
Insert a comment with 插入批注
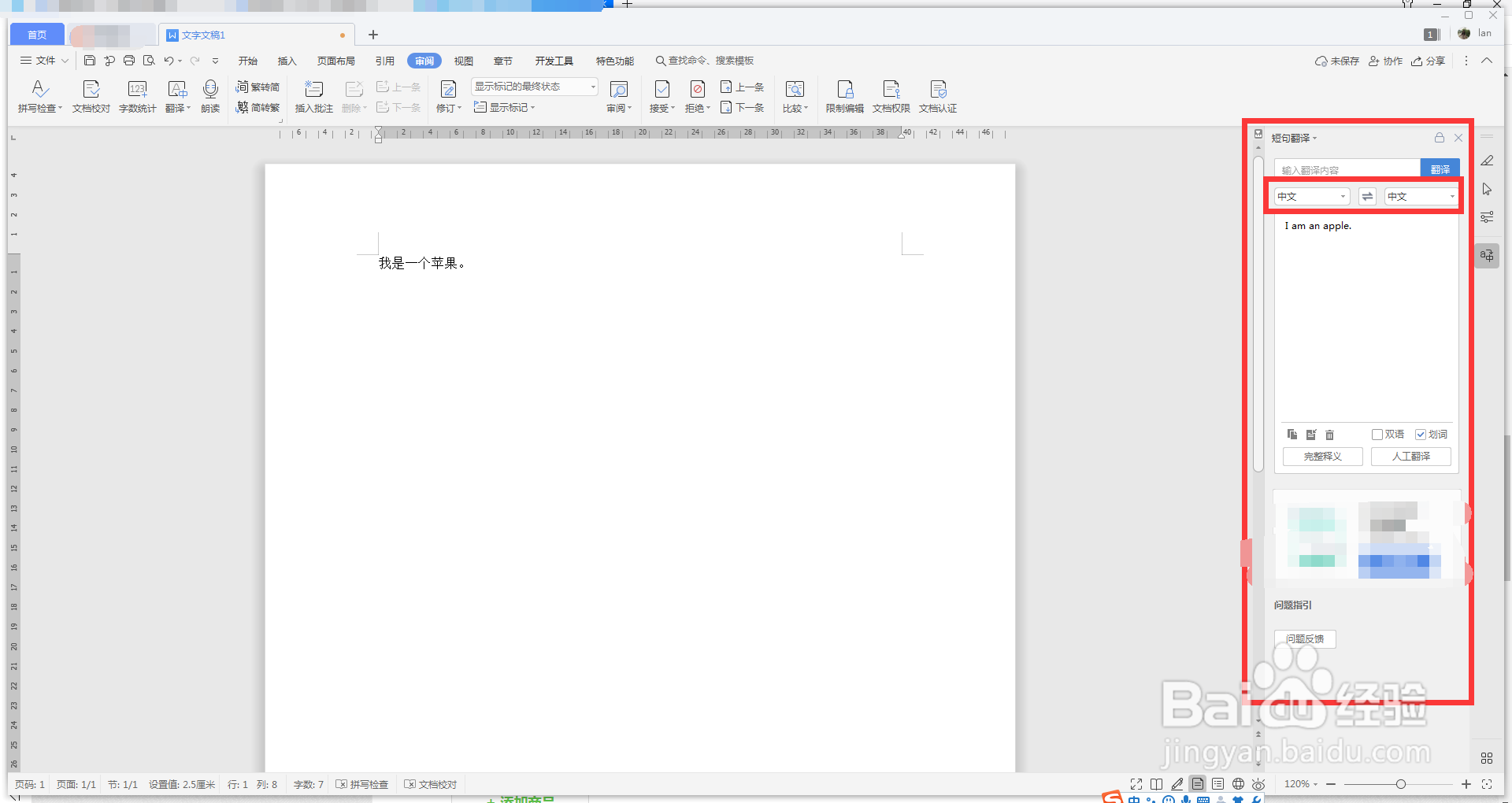pos(313,96)
